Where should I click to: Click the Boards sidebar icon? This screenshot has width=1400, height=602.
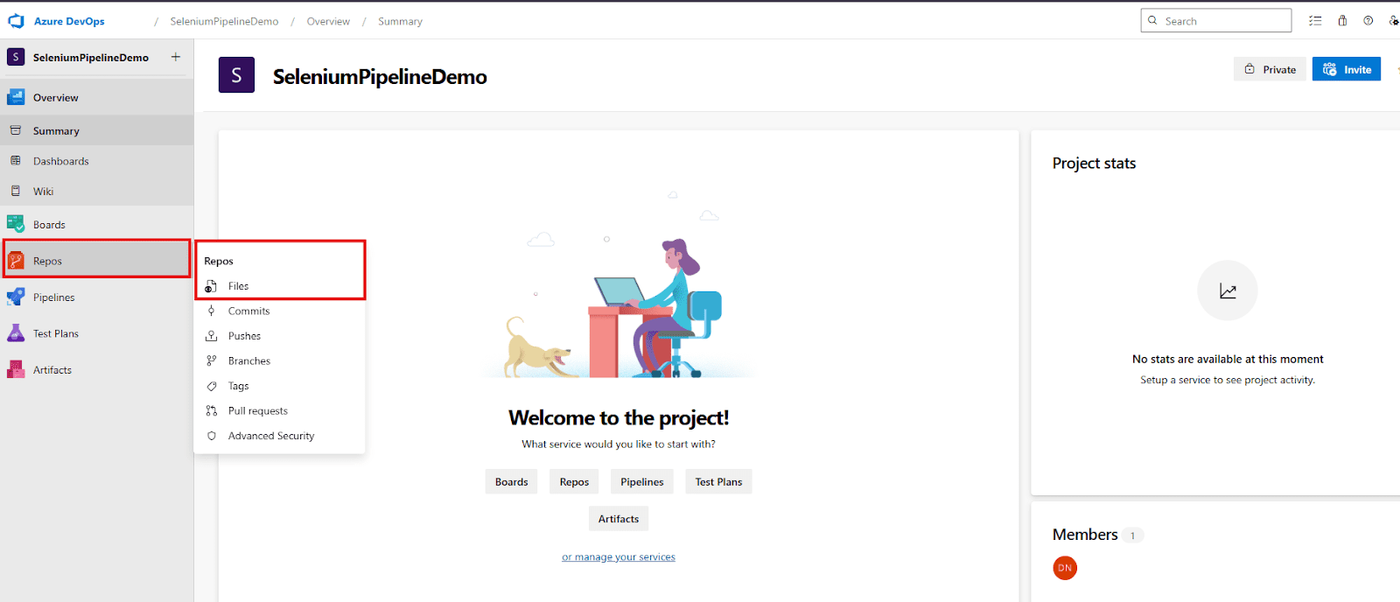(16, 225)
